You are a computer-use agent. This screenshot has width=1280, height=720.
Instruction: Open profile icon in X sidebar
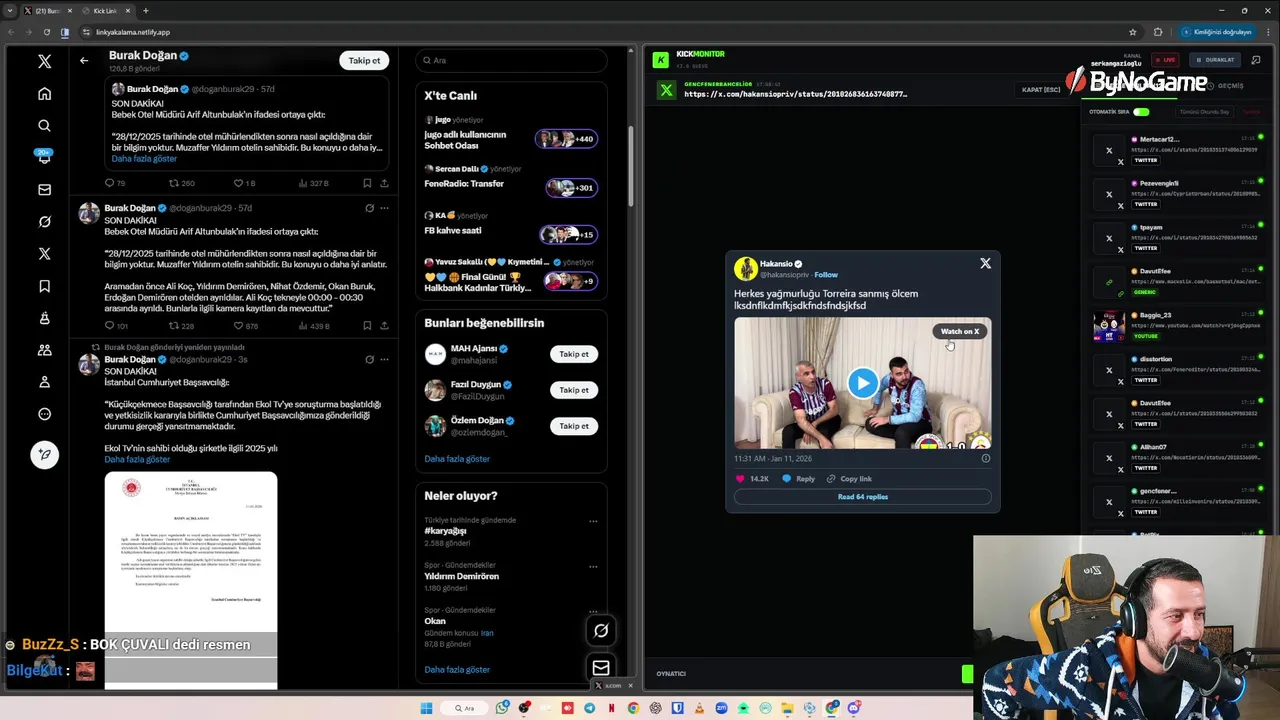coord(44,382)
